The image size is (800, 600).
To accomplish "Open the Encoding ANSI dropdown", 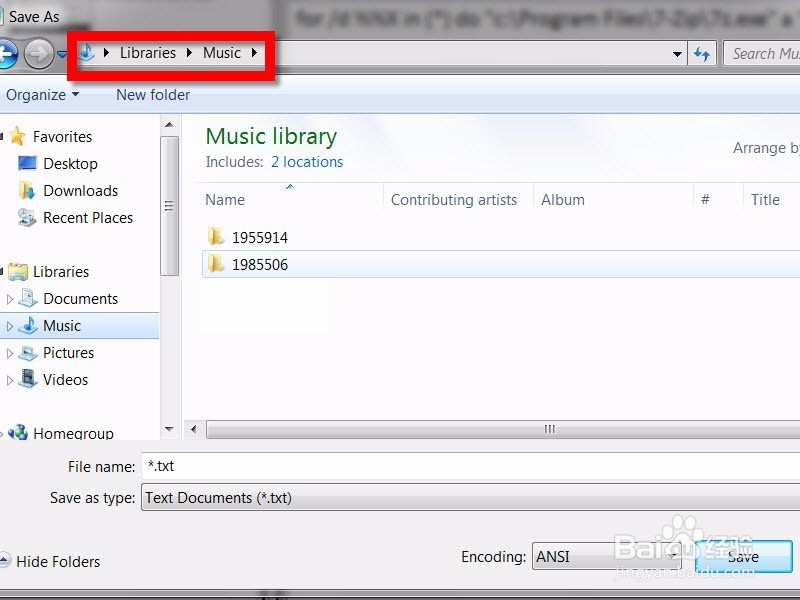I will (x=607, y=557).
